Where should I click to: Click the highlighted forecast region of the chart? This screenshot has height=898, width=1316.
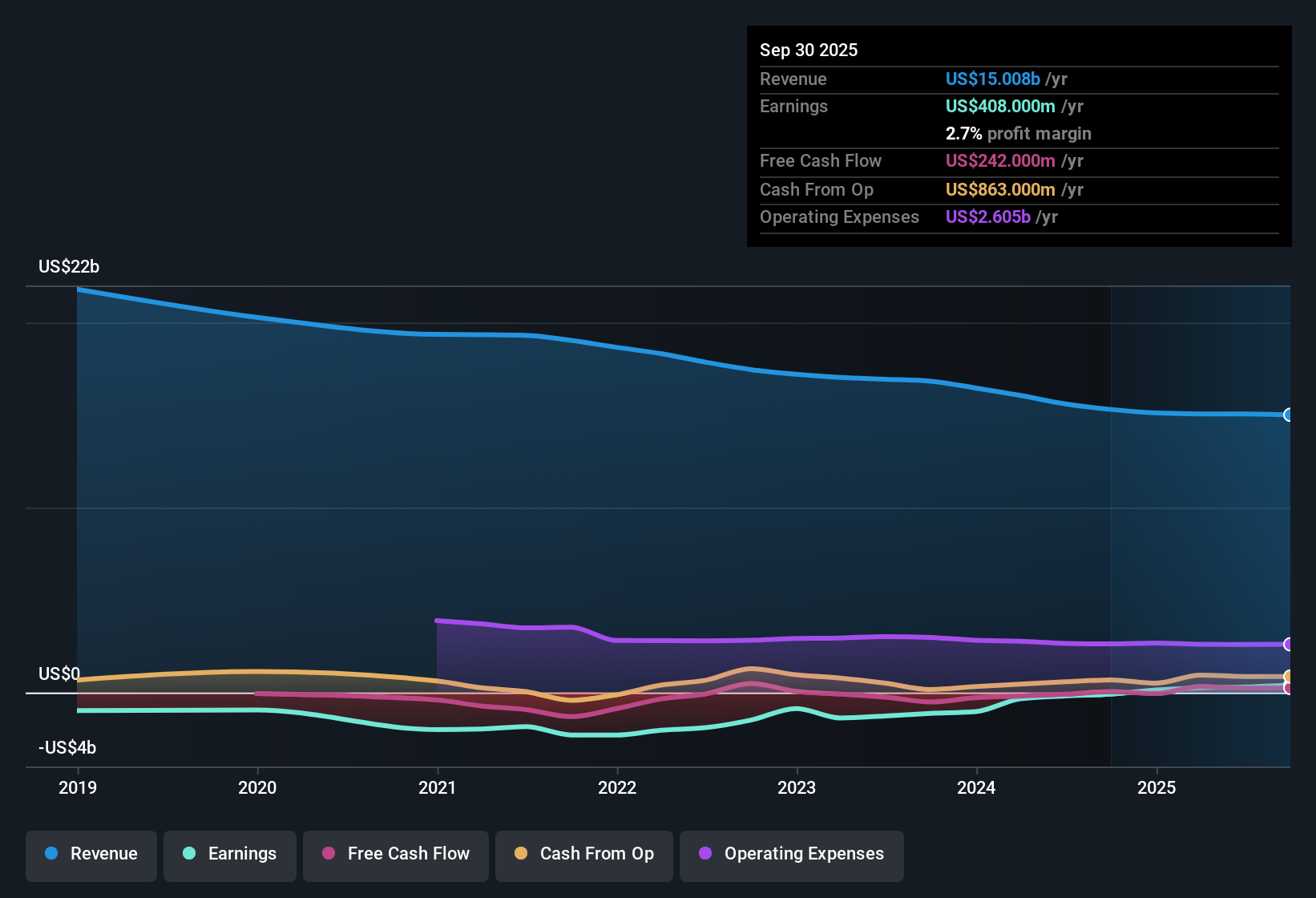[1202, 521]
